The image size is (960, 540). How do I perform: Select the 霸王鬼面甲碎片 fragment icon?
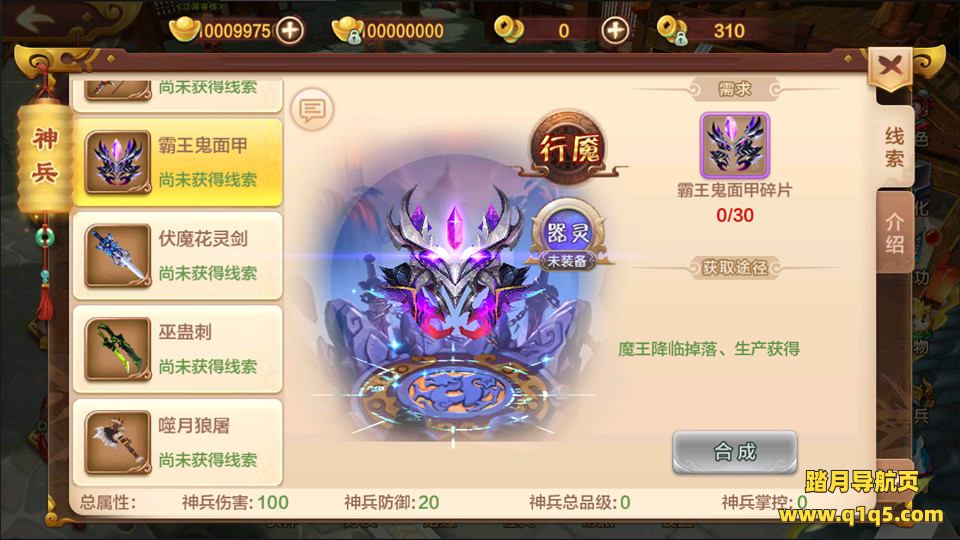point(735,146)
